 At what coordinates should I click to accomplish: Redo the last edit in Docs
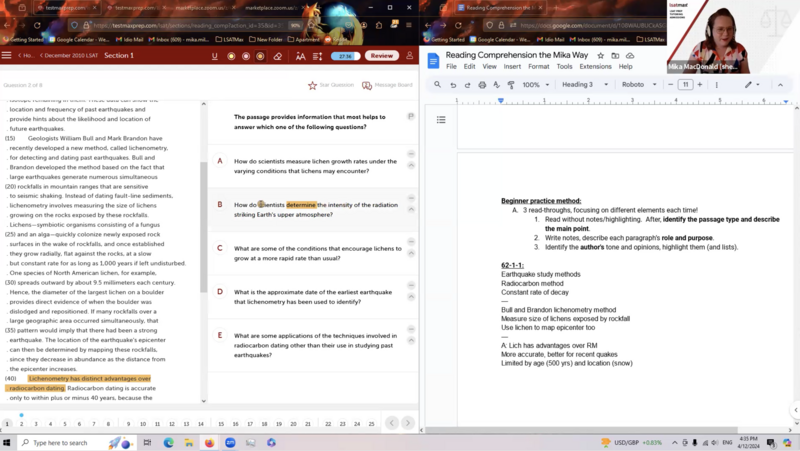coord(467,85)
